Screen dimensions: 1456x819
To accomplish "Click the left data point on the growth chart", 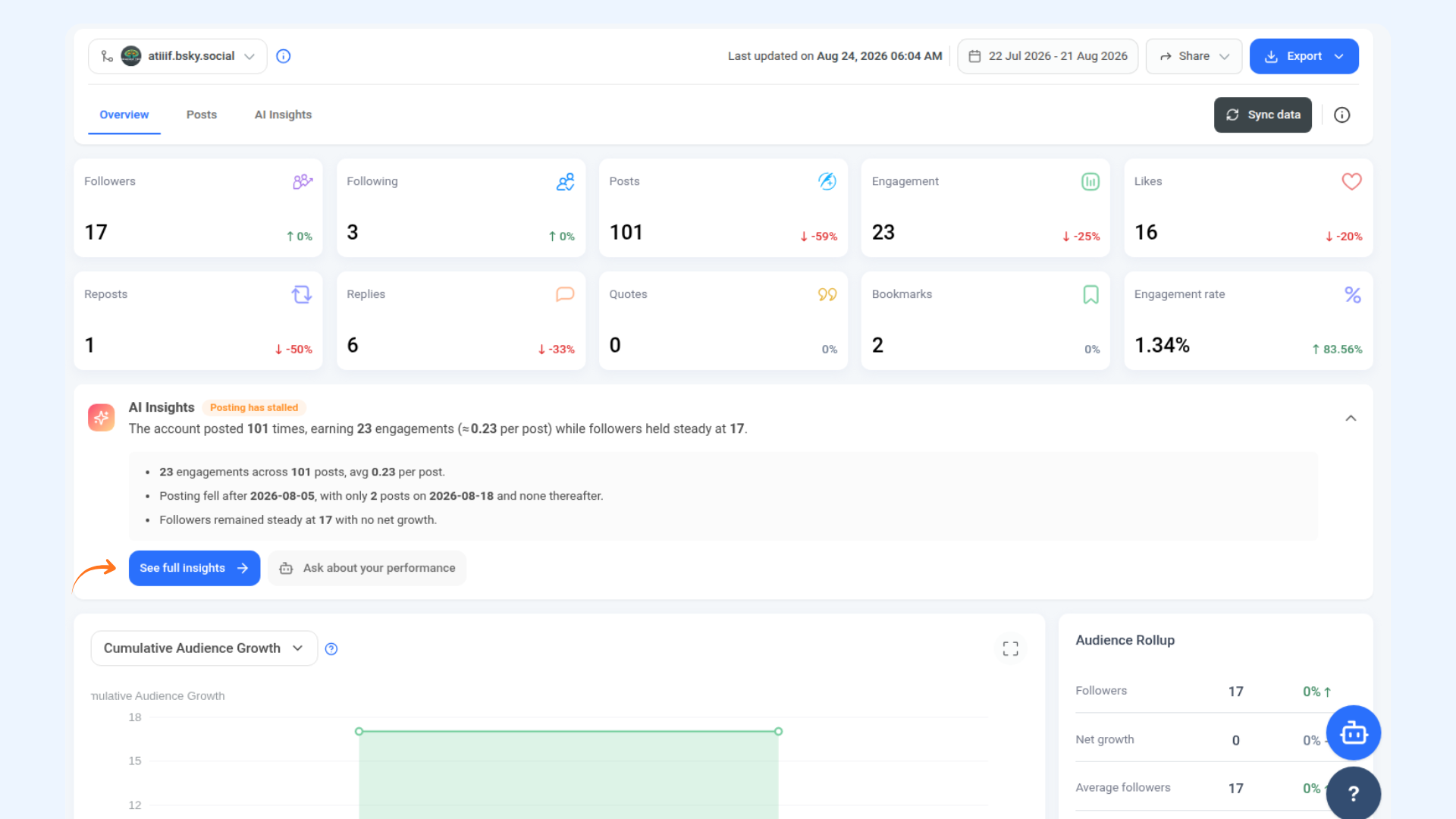I will click(x=359, y=731).
